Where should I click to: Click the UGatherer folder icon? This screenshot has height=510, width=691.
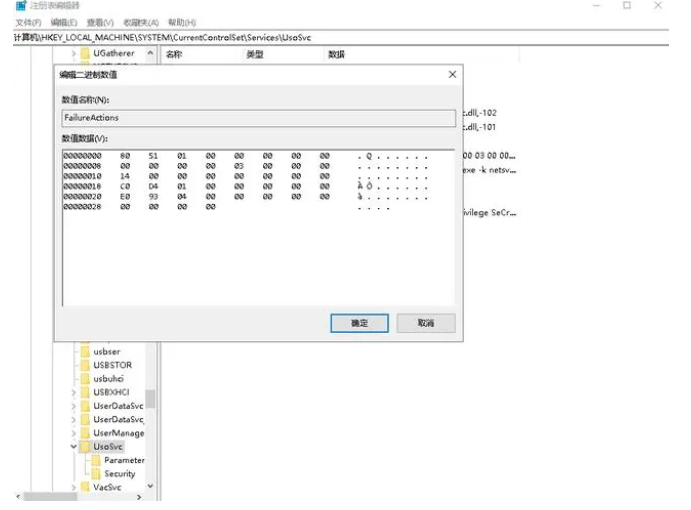[85, 53]
